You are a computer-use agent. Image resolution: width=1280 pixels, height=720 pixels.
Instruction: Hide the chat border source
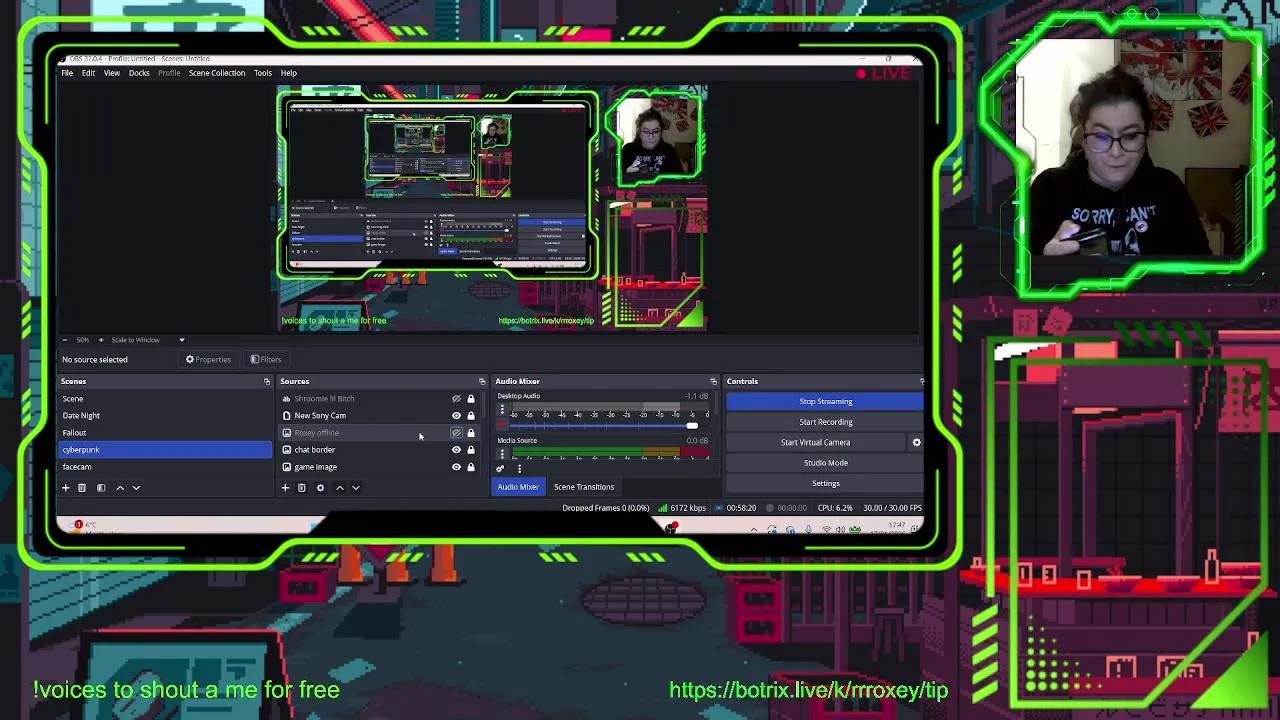click(456, 450)
